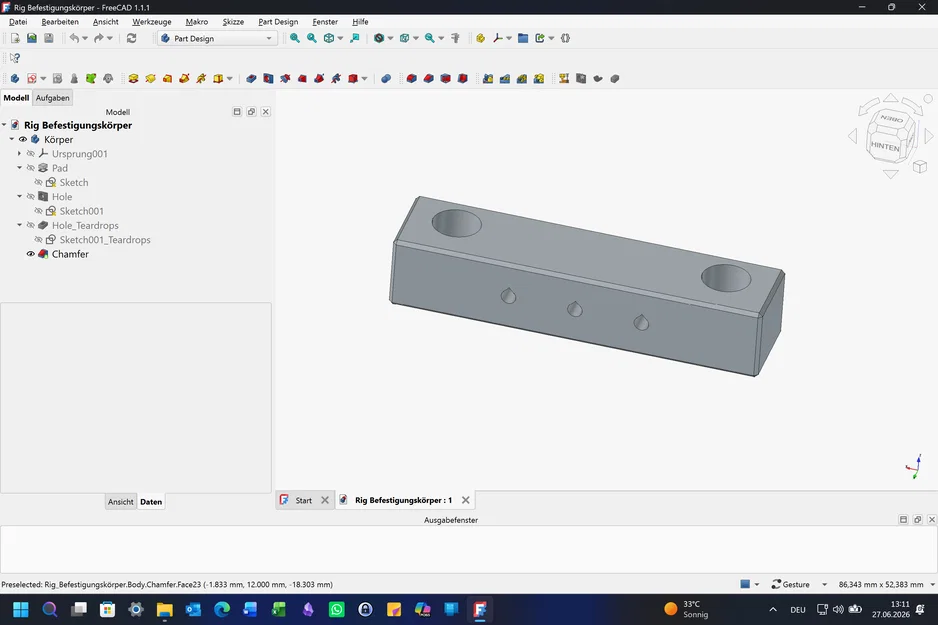Viewport: 938px width, 625px height.
Task: Open WhatsApp from the taskbar
Action: [337, 609]
